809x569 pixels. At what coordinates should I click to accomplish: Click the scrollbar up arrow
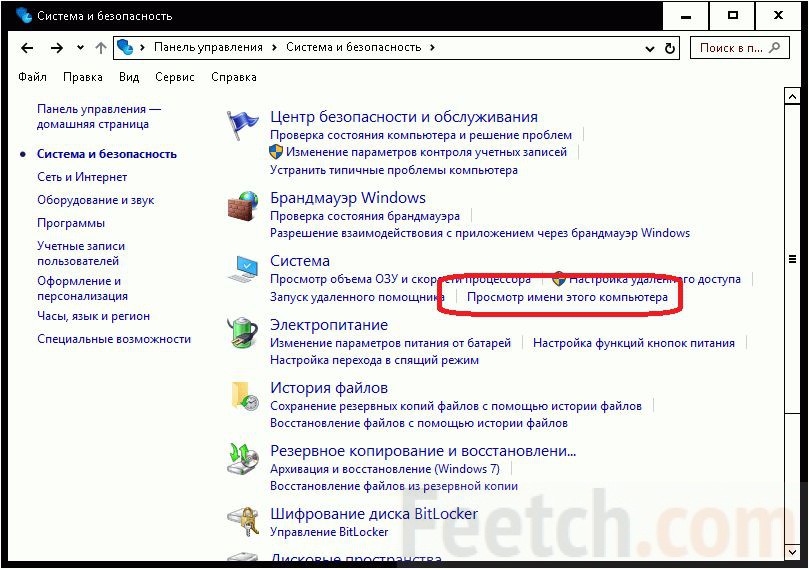[792, 96]
